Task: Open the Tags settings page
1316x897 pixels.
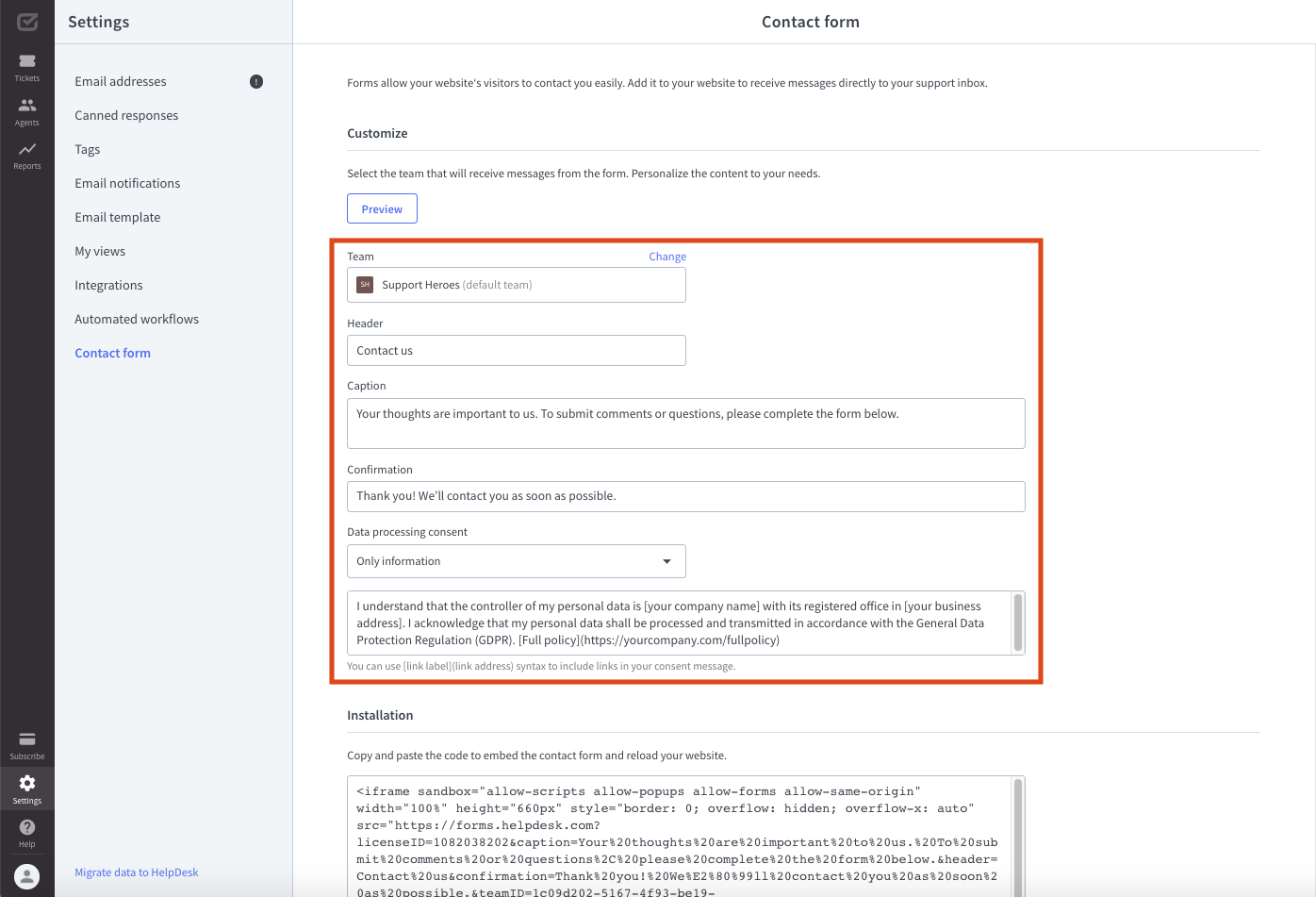Action: pos(87,149)
